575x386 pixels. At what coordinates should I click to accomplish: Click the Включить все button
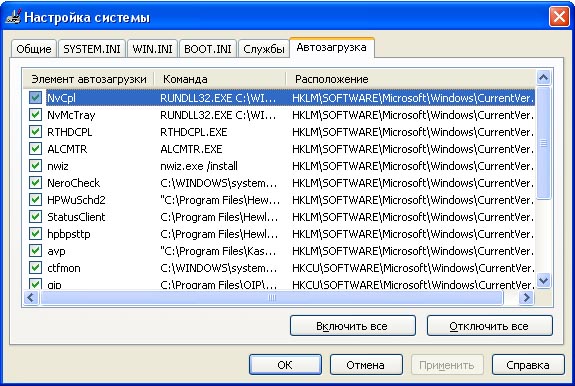tap(352, 326)
